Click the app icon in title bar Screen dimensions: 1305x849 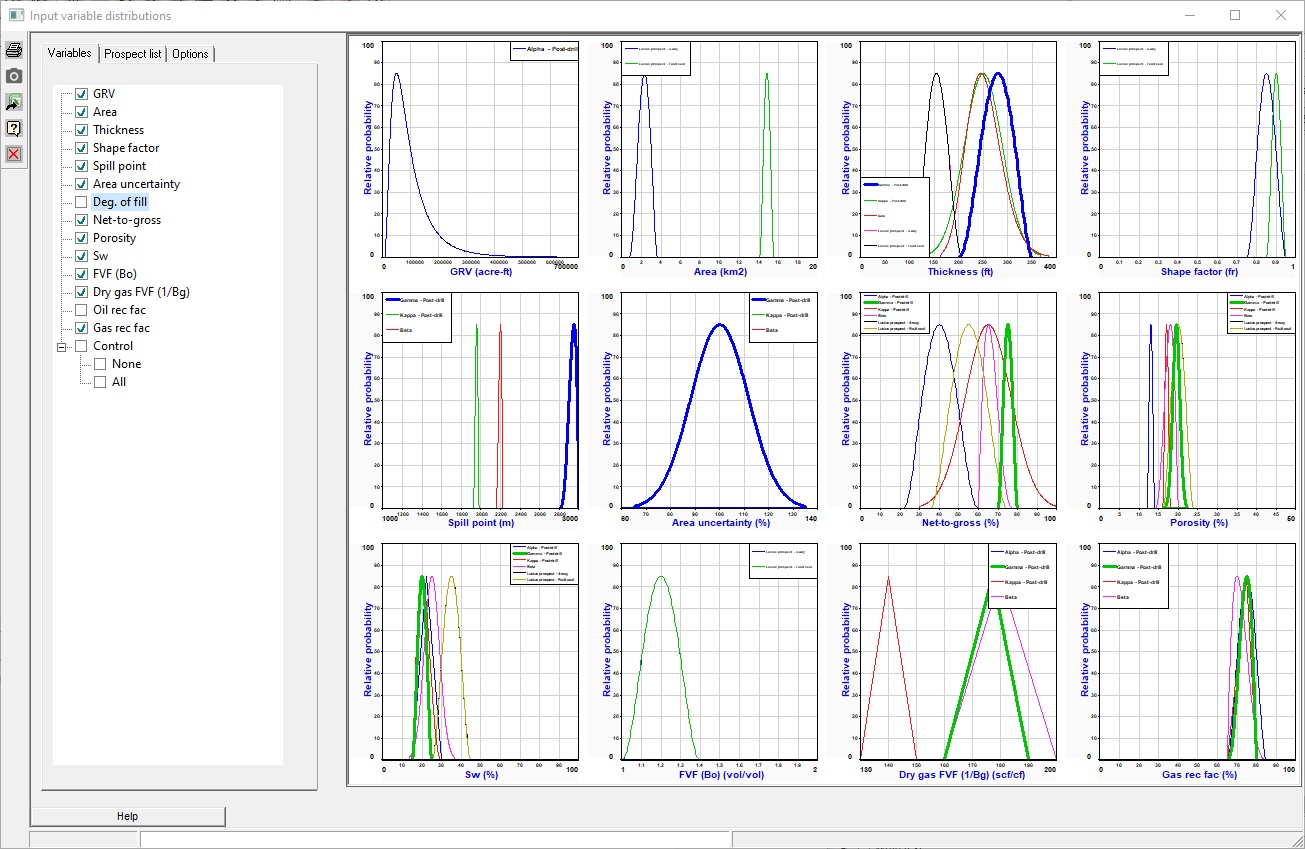15,15
